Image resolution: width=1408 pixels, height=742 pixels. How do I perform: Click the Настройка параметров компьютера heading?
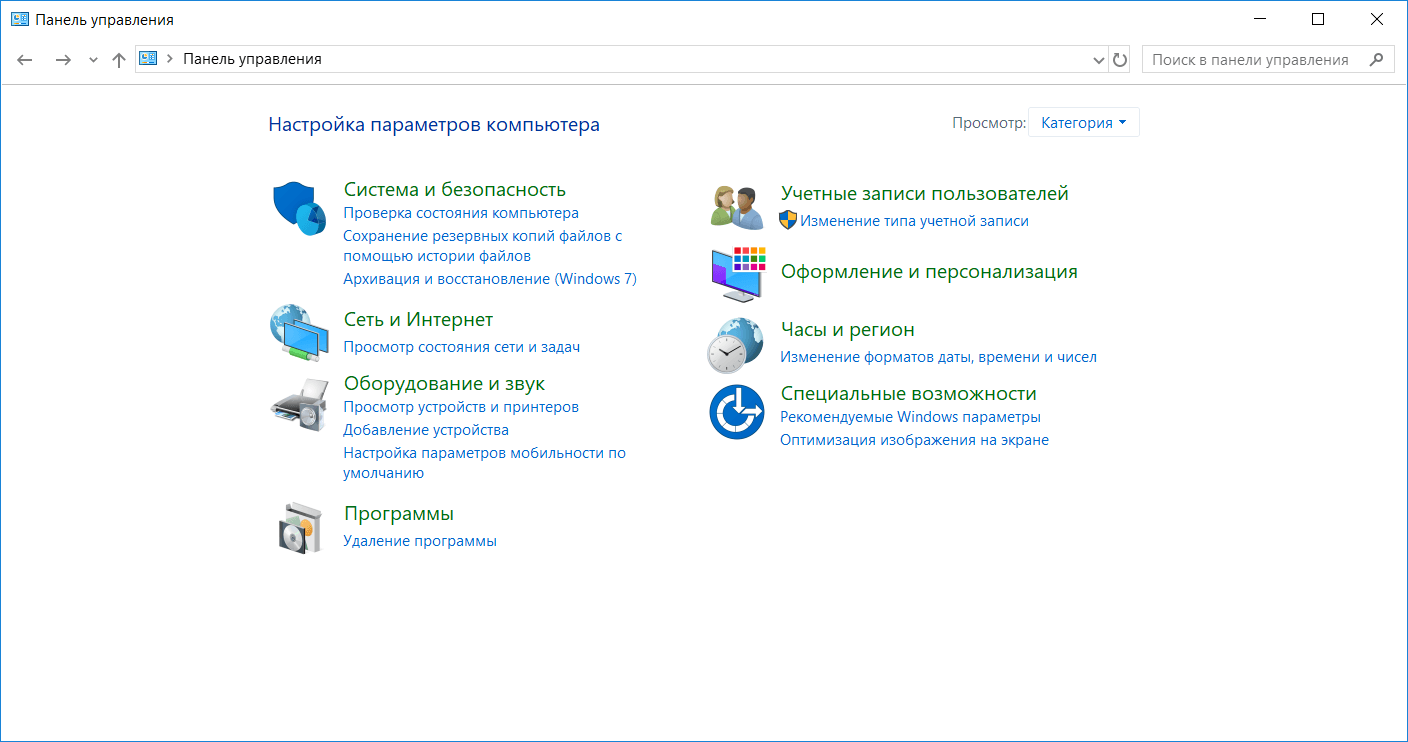point(434,125)
